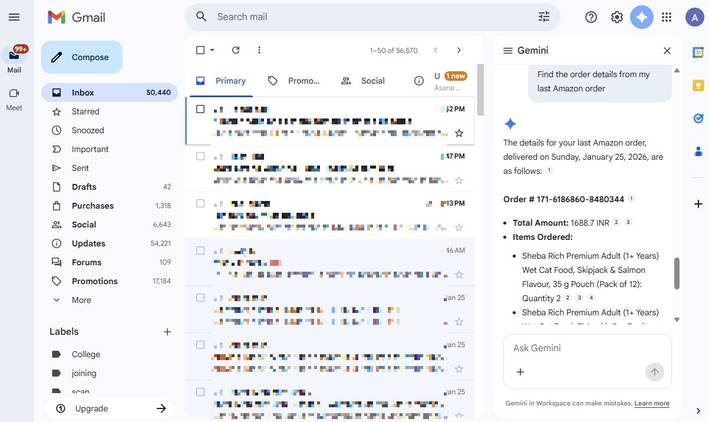Tick the select-all checkbox in toolbar
The image size is (709, 422).
coord(200,50)
